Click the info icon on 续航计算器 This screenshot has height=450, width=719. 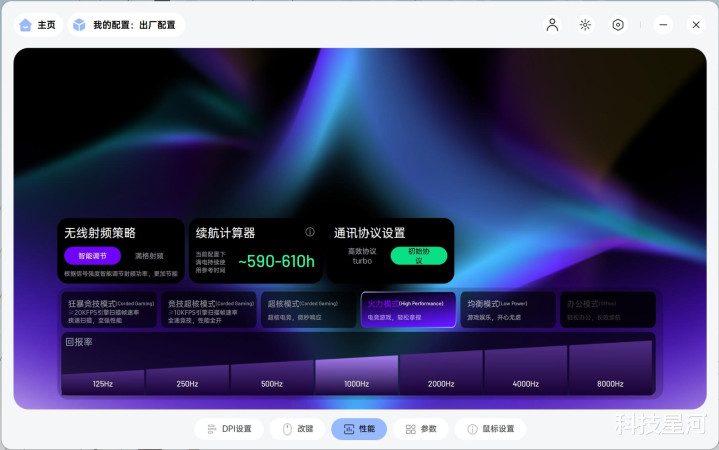[x=310, y=232]
